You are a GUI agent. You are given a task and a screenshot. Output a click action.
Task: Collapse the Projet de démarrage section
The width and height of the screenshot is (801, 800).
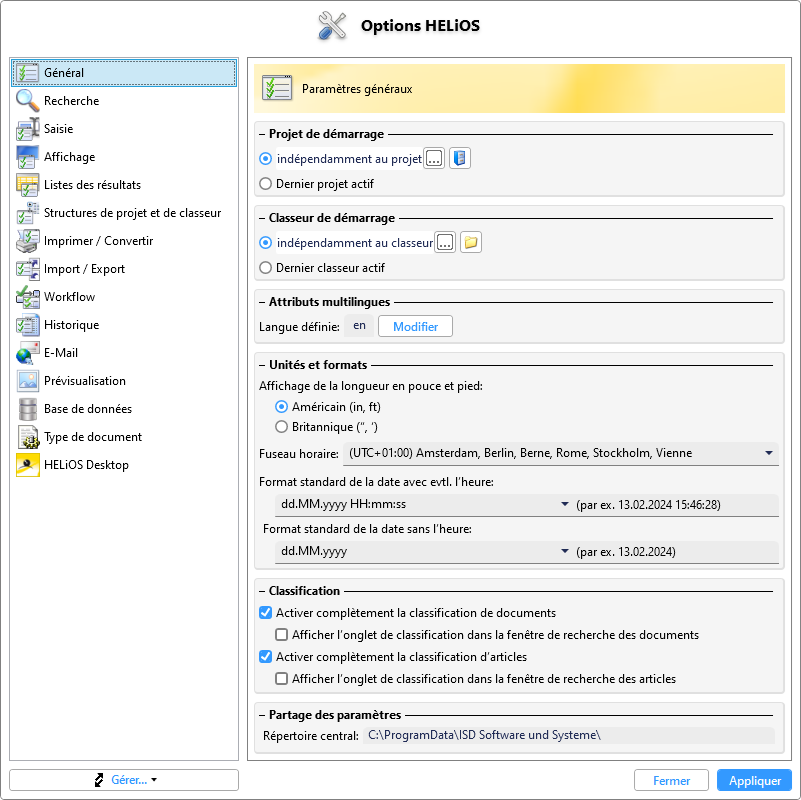[x=262, y=134]
